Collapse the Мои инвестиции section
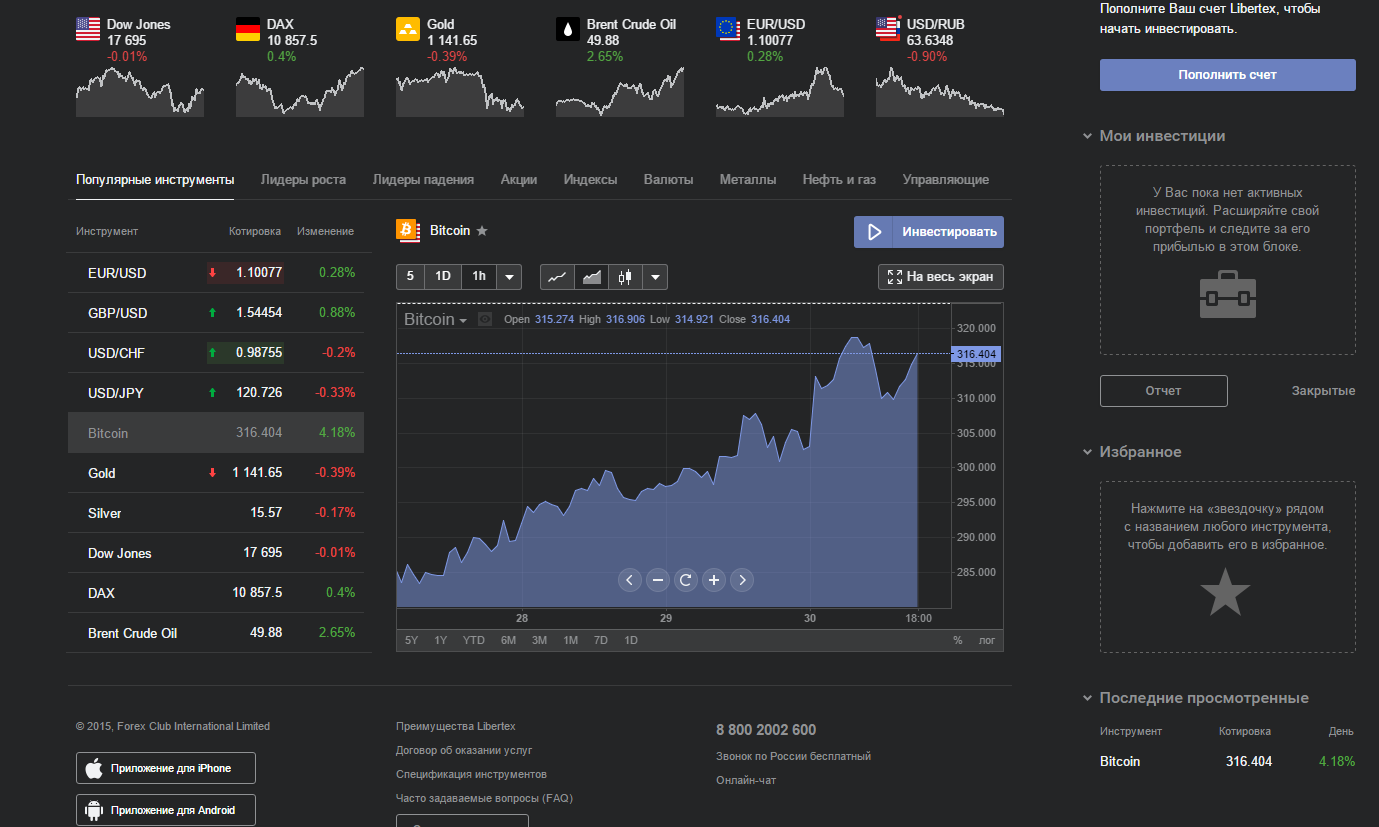The height and width of the screenshot is (827, 1379). coord(1087,136)
